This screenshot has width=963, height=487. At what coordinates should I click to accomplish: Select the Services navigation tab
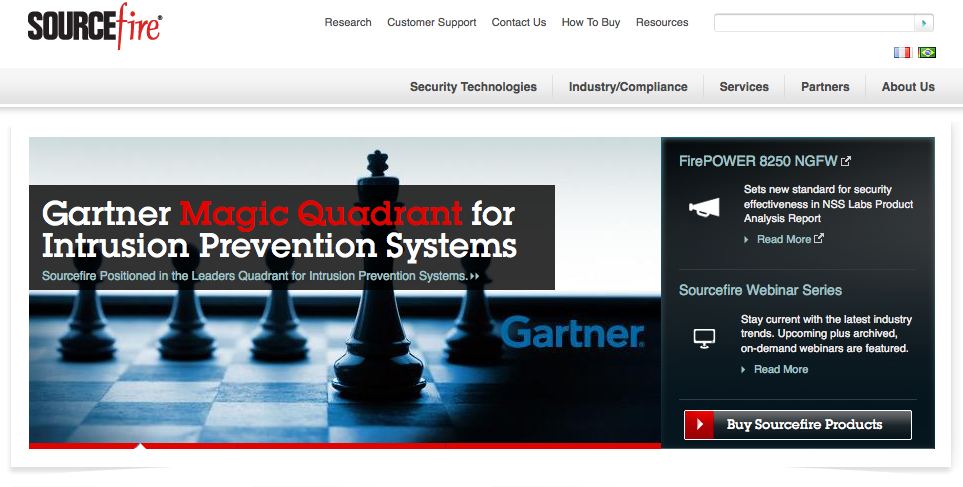pos(744,87)
